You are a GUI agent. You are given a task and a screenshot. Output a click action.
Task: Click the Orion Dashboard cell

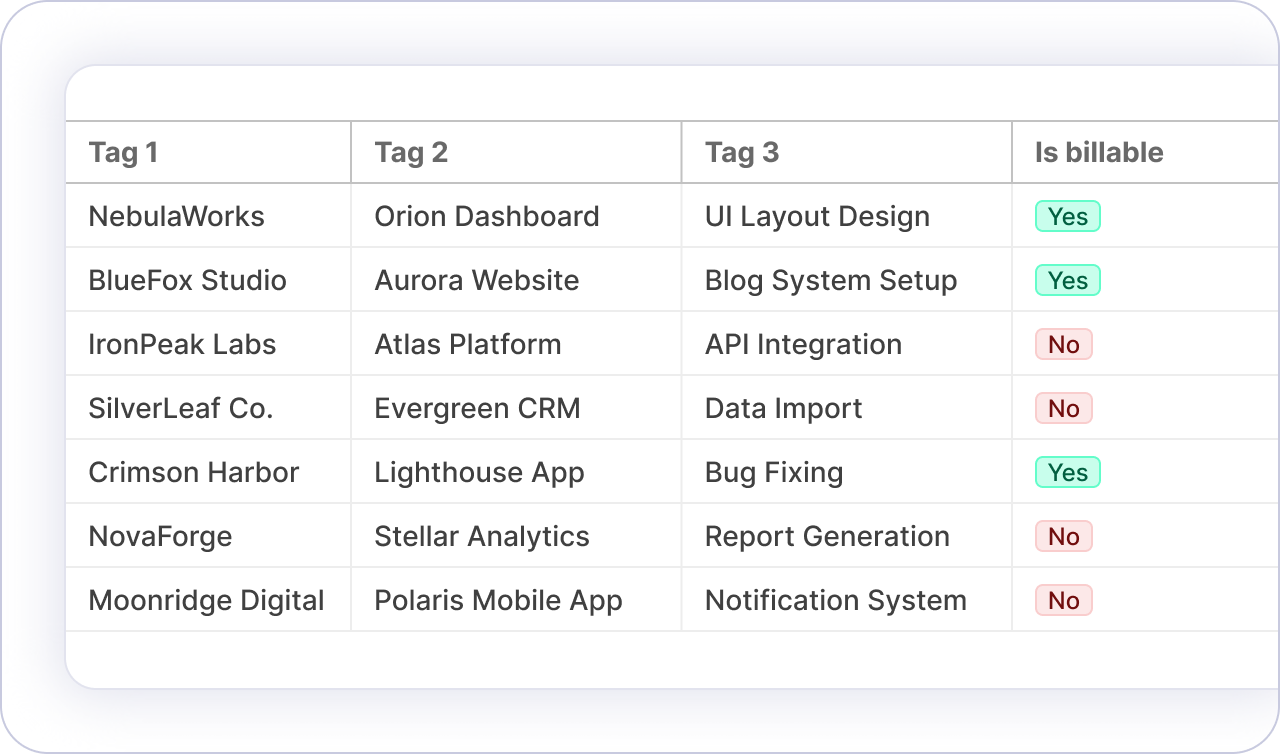tap(487, 217)
